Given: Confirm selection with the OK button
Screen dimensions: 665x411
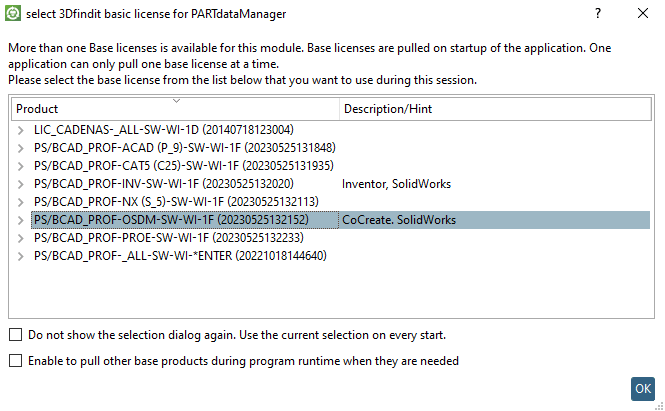Looking at the screenshot, I should click(x=643, y=389).
